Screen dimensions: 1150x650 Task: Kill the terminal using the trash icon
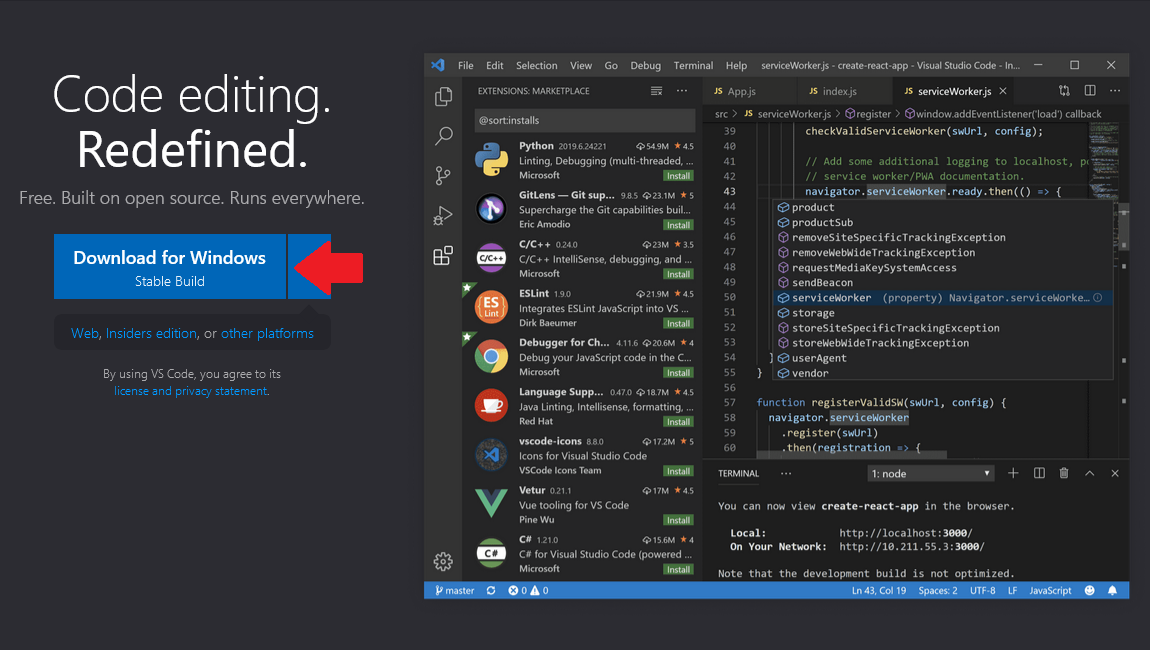click(x=1063, y=472)
